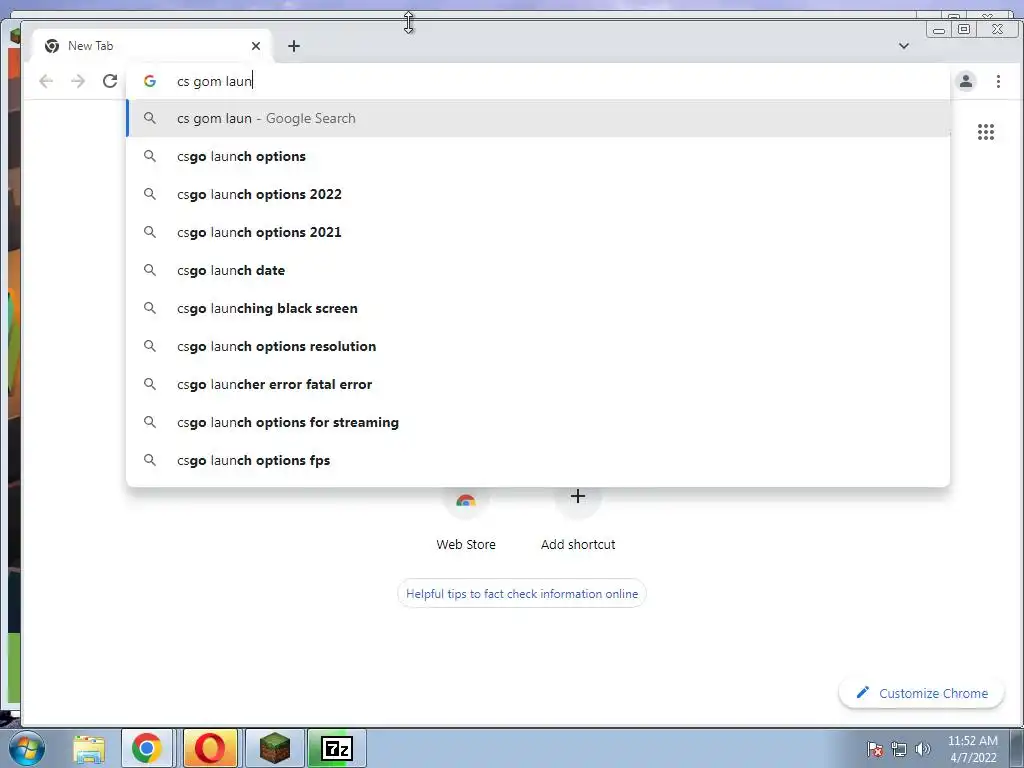Open the volume speaker tray icon
Viewport: 1024px width, 768px height.
pyautogui.click(x=922, y=749)
